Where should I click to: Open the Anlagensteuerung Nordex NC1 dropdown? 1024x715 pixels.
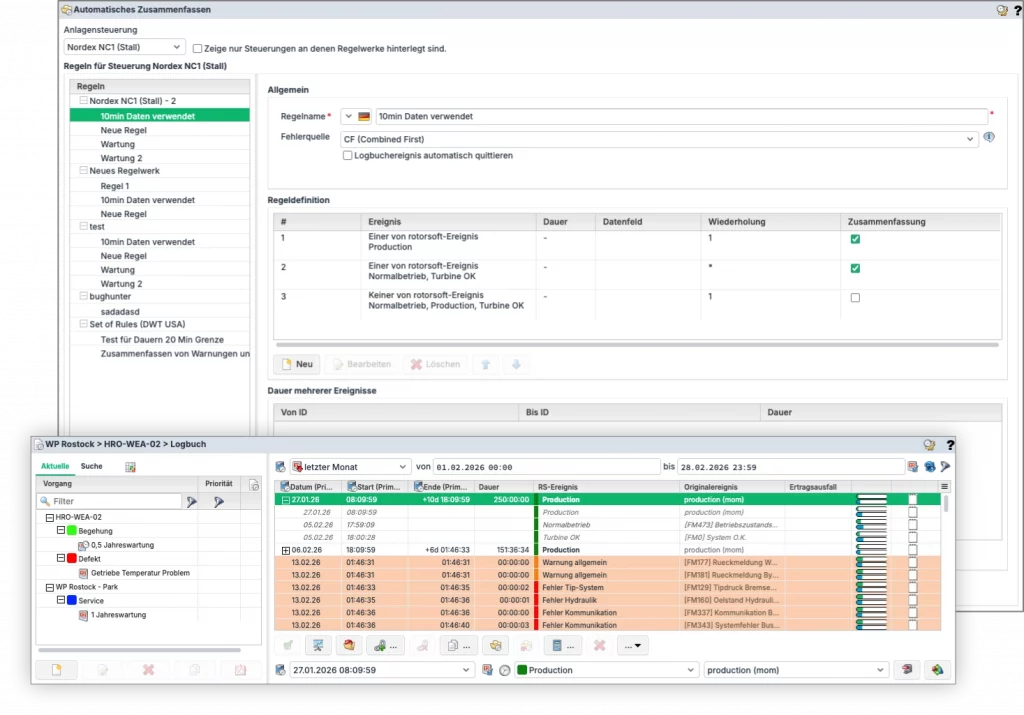coord(125,47)
